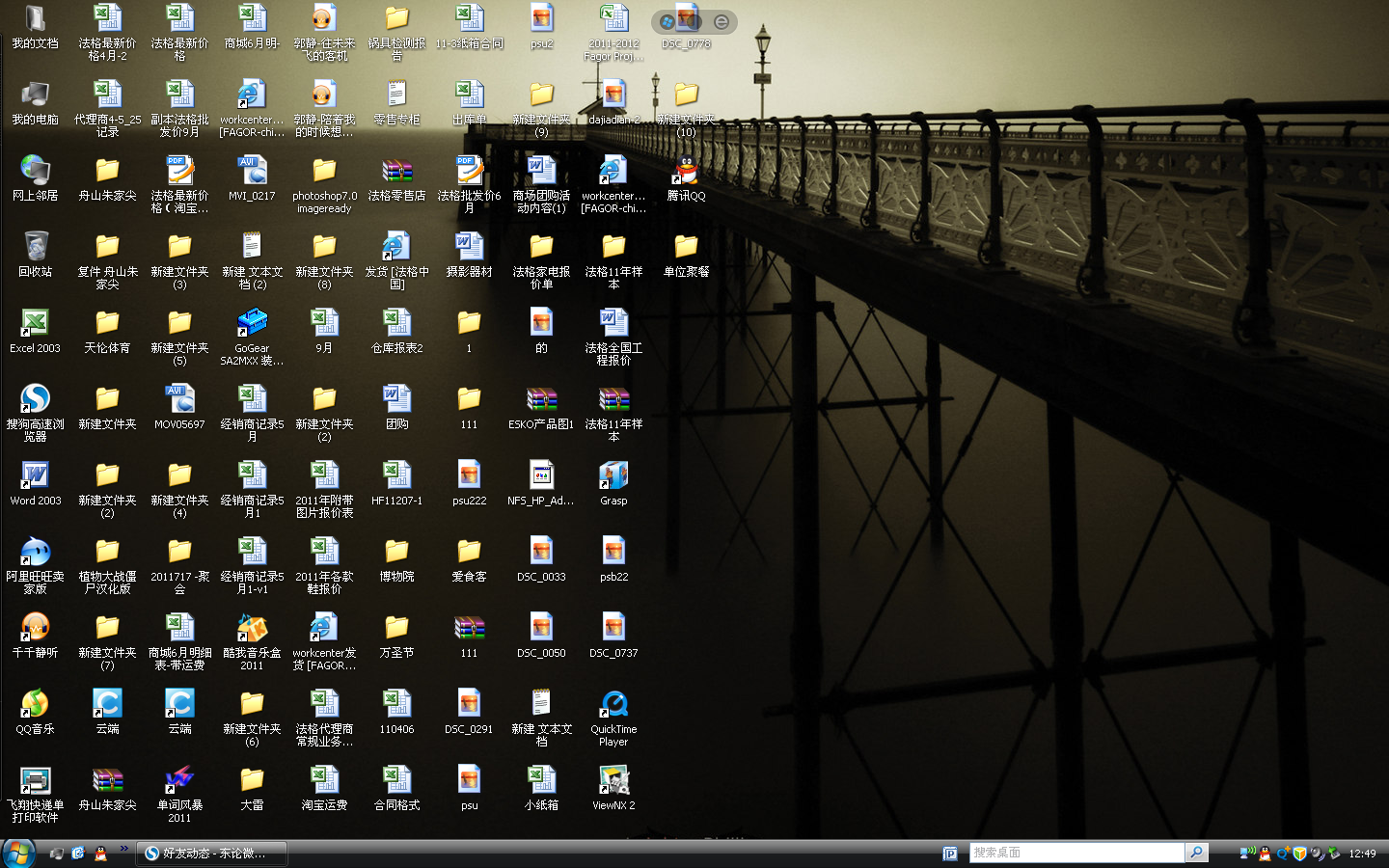The width and height of the screenshot is (1389, 868).
Task: Click the Windows Start button
Action: click(x=18, y=854)
